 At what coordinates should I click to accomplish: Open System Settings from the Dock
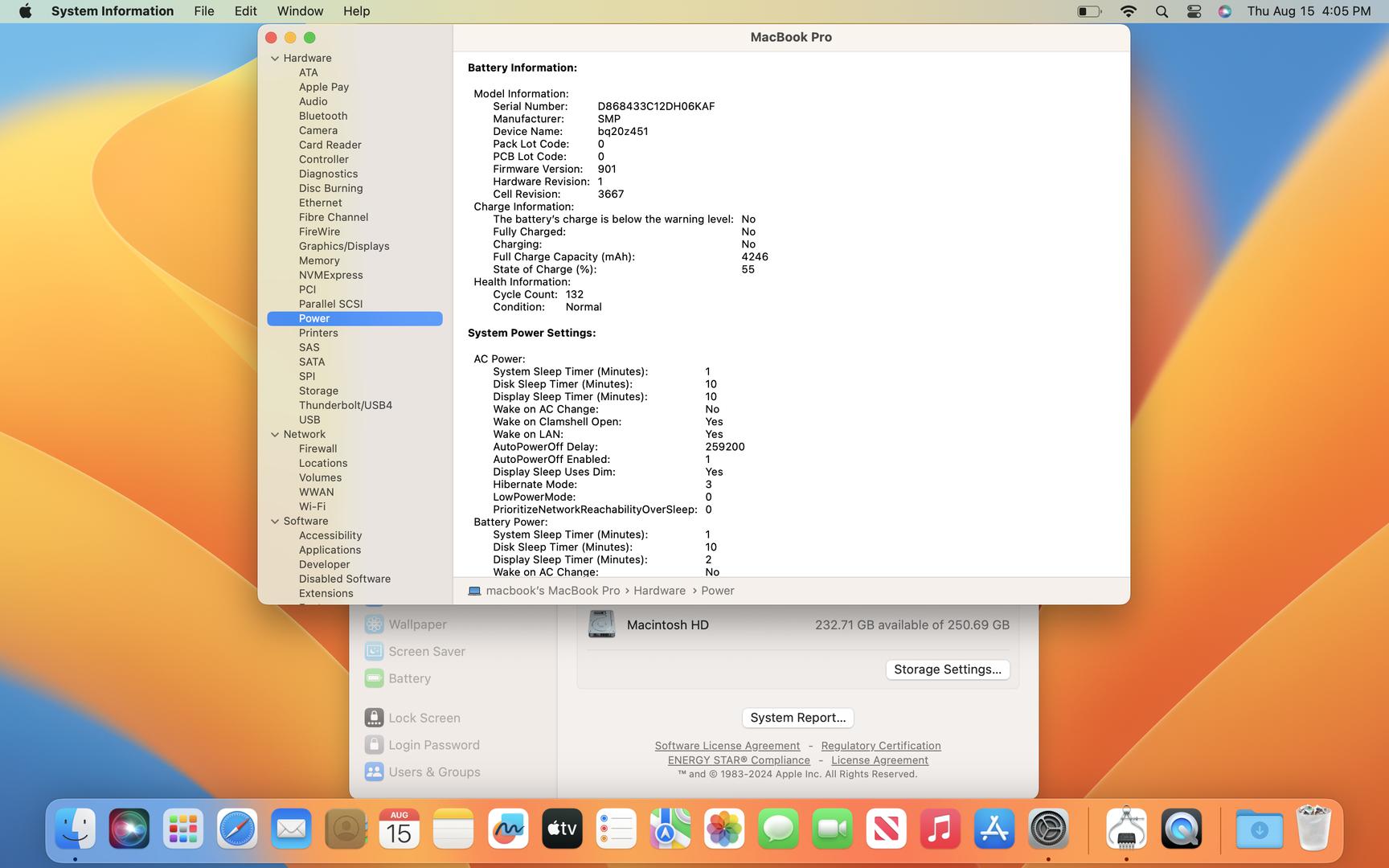point(1048,829)
